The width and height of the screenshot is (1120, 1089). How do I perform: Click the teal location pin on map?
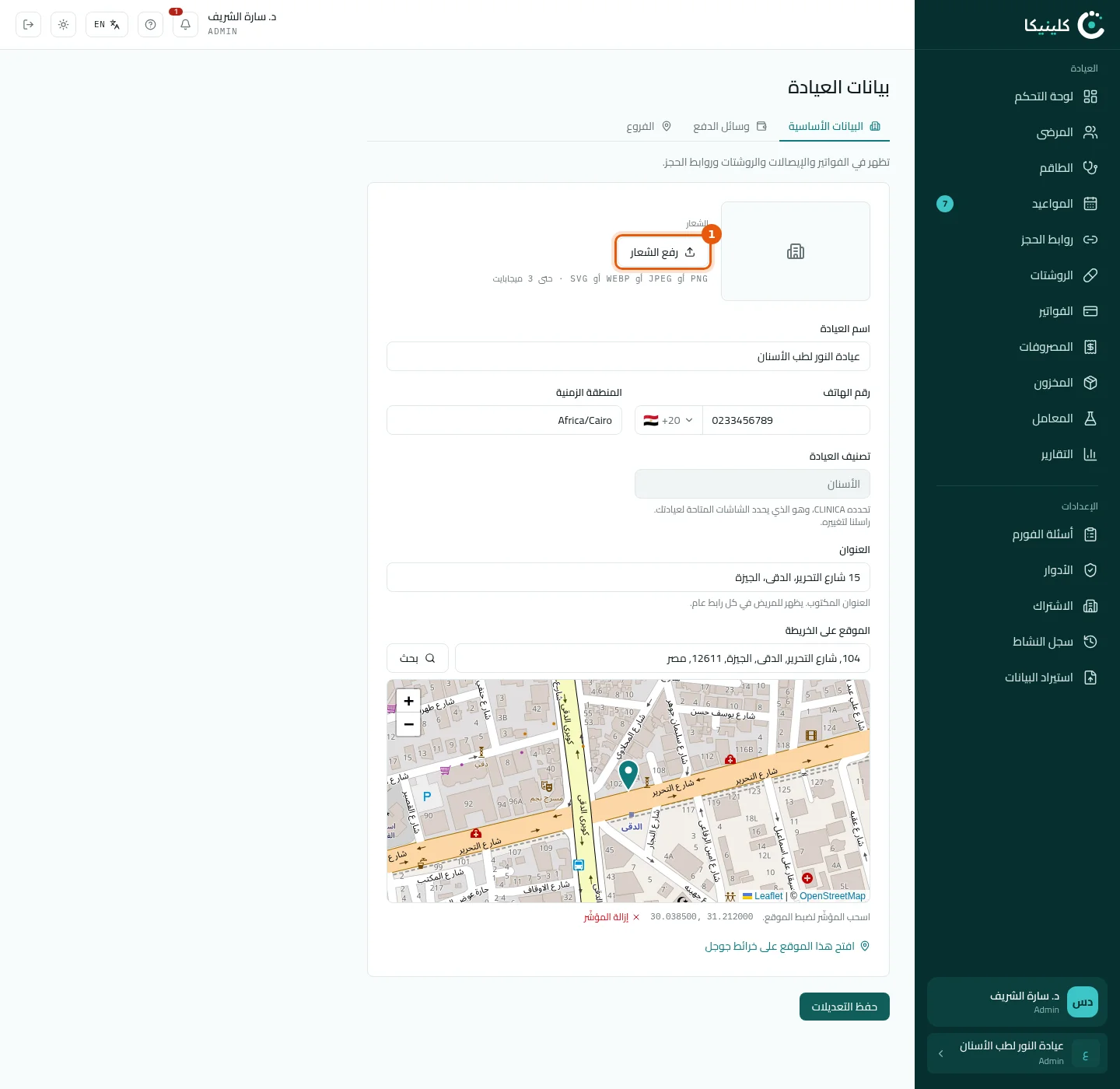628,774
